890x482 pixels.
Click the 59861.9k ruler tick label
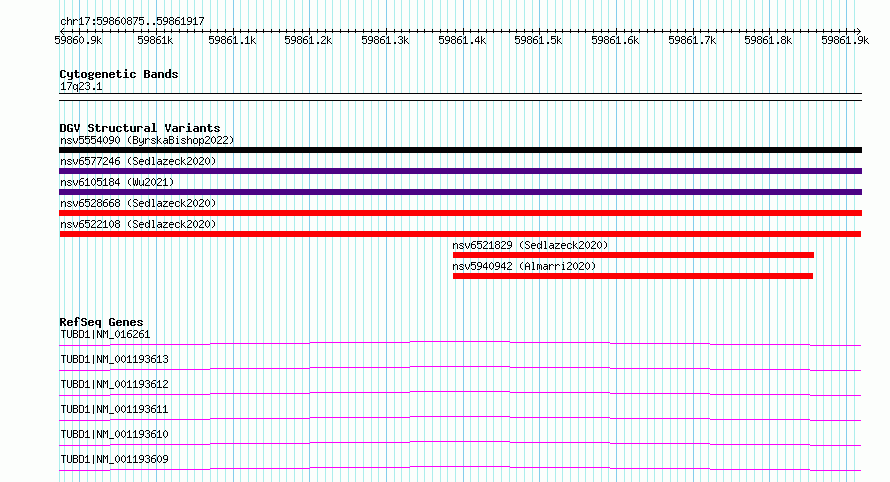point(846,40)
